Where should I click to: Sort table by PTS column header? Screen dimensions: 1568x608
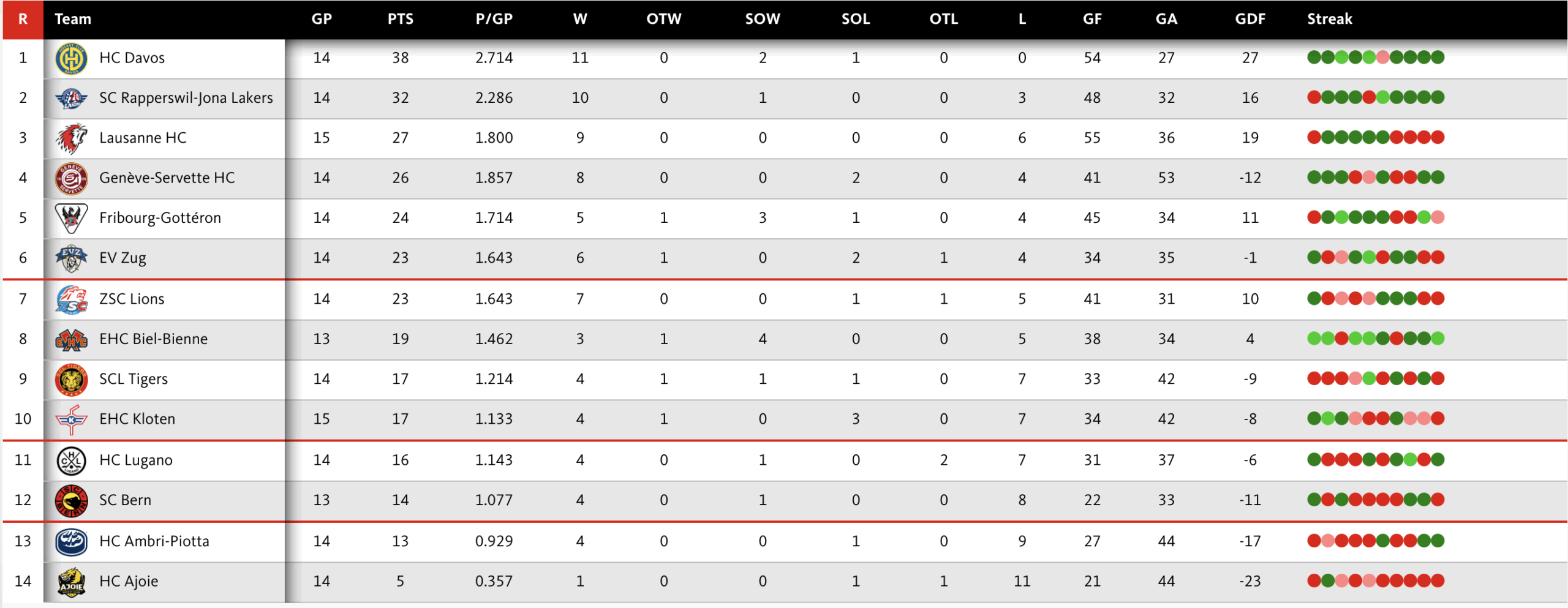(x=400, y=19)
